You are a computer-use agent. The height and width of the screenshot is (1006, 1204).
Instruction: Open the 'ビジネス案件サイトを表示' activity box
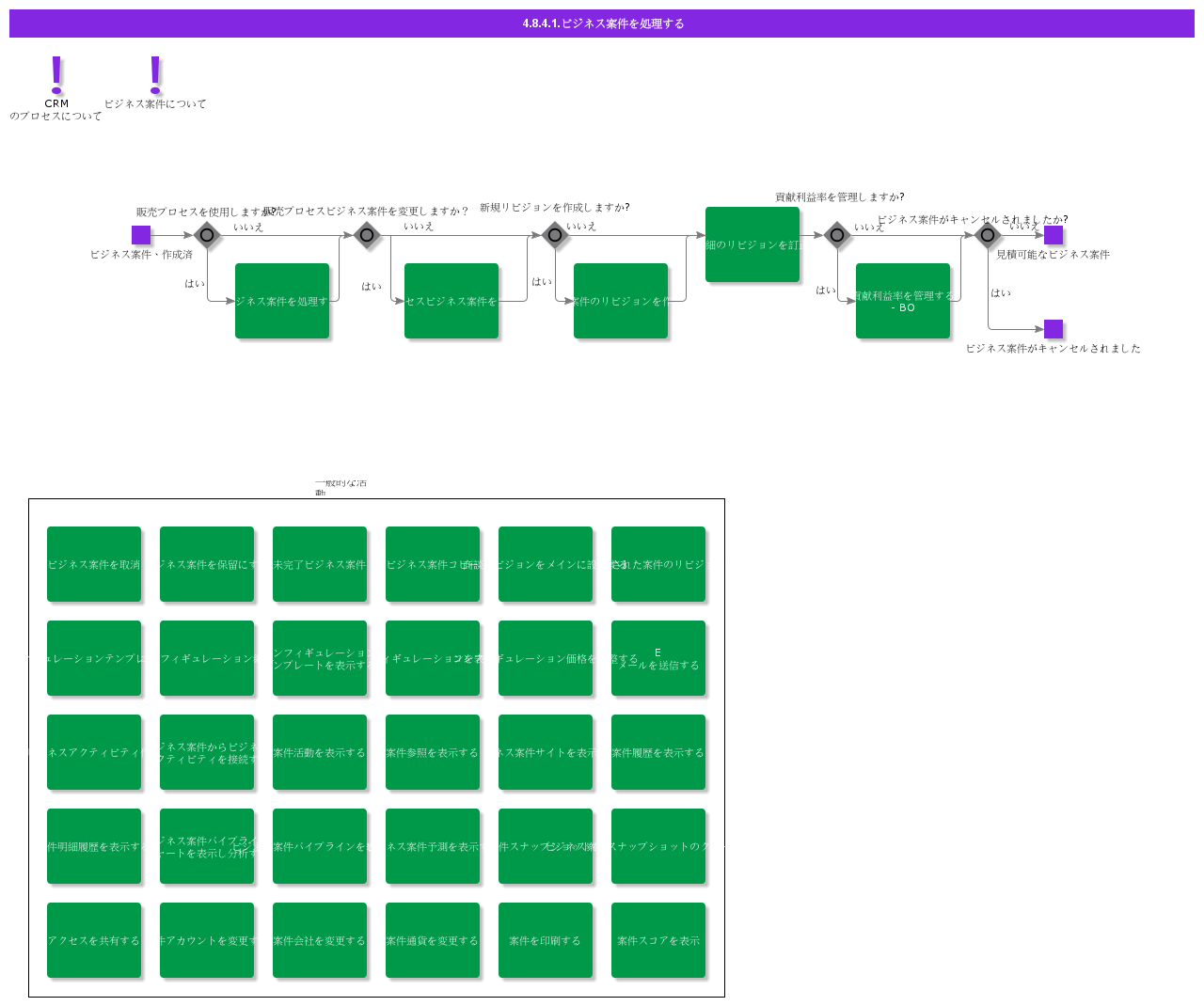point(546,752)
